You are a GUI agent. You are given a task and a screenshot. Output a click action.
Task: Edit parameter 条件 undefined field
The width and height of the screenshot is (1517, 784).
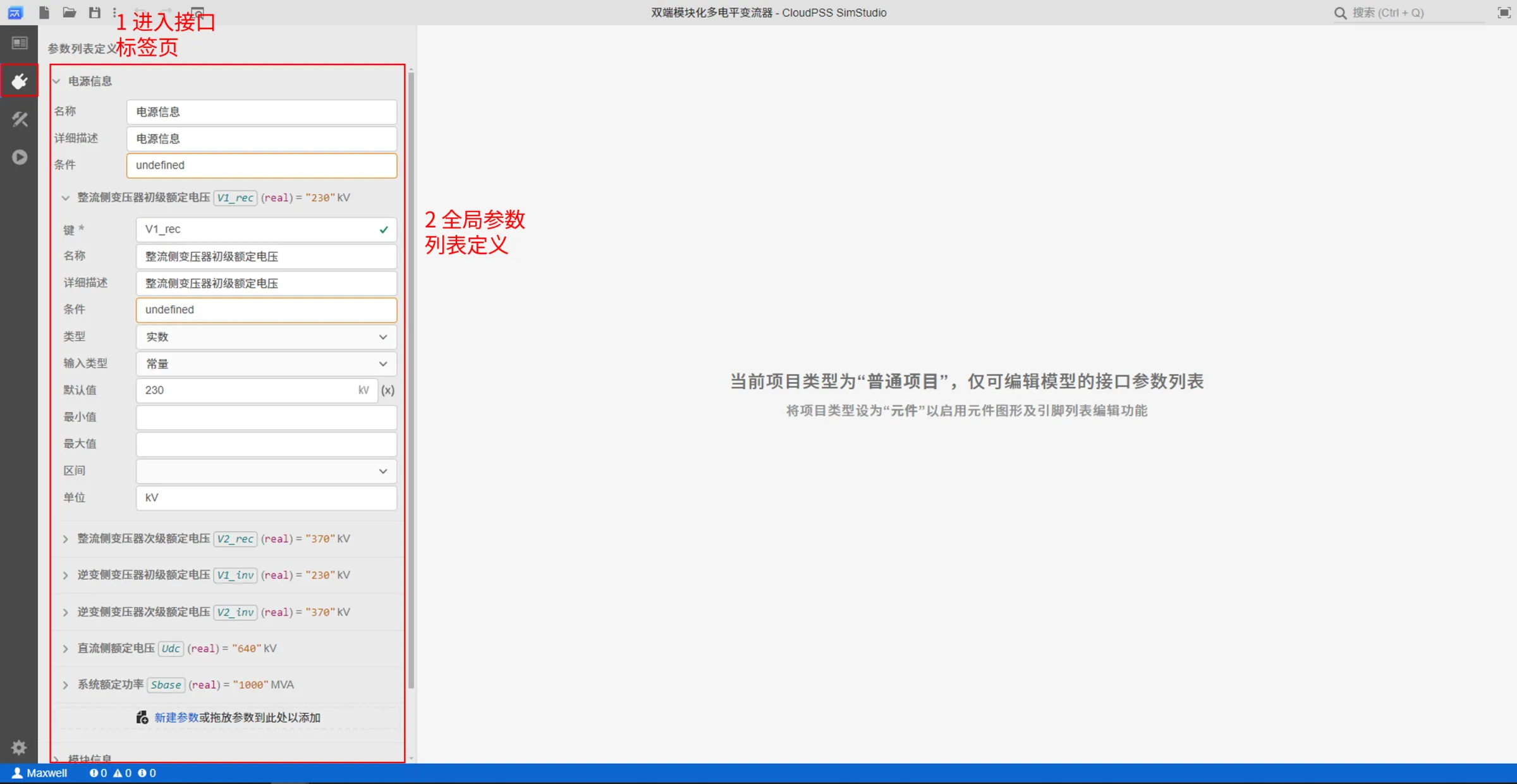[266, 310]
